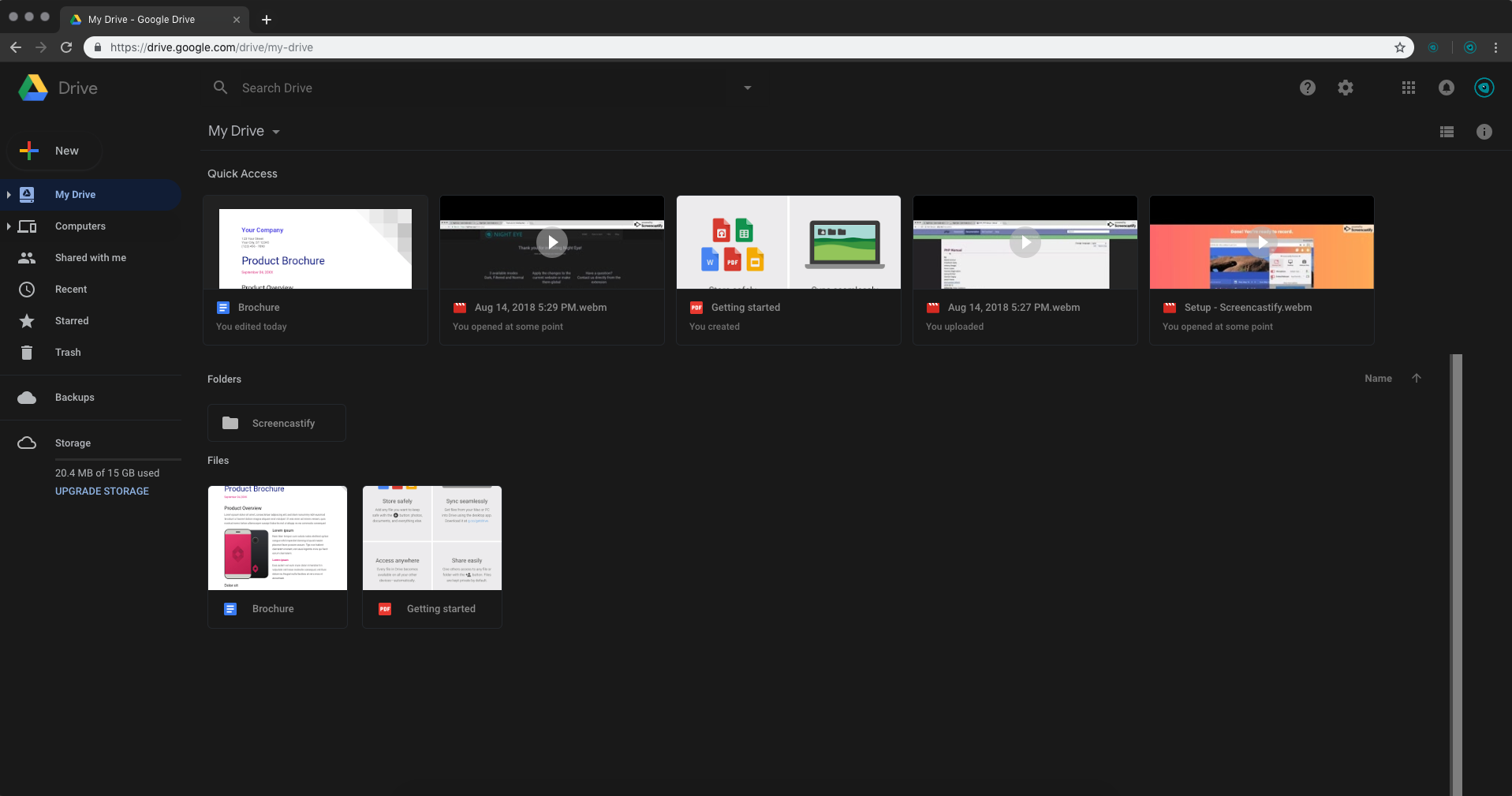The image size is (1512, 796).
Task: Reload the page with the refresh icon
Action: pyautogui.click(x=66, y=47)
